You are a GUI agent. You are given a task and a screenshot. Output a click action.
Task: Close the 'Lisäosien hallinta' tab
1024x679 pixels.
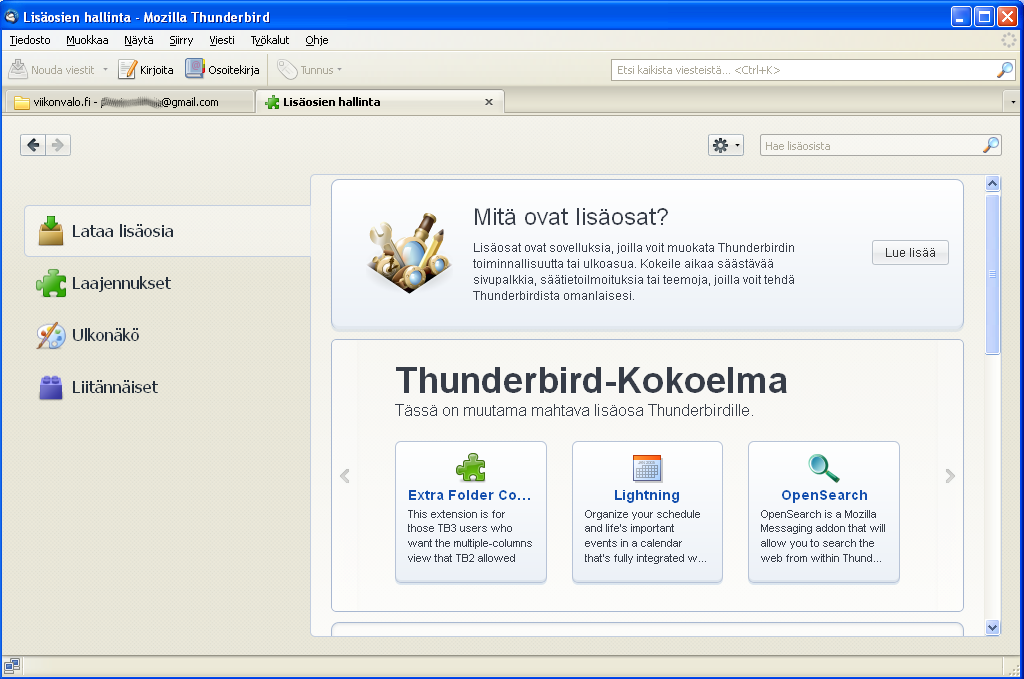pyautogui.click(x=488, y=102)
